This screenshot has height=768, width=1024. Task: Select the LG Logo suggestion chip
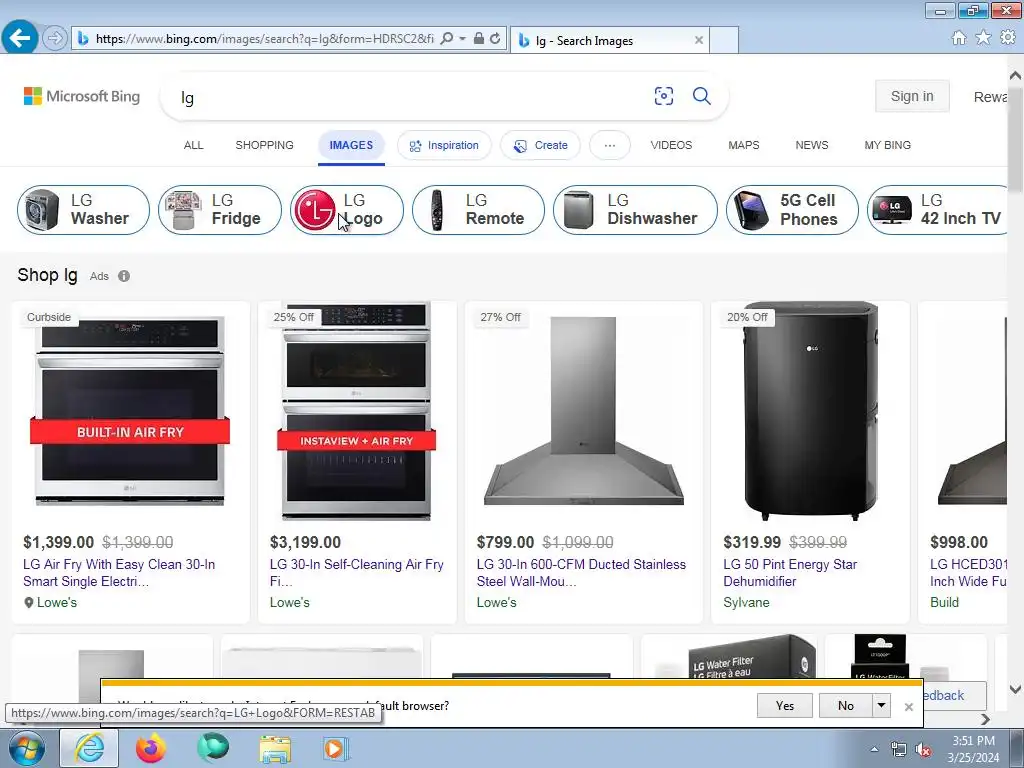pyautogui.click(x=347, y=210)
